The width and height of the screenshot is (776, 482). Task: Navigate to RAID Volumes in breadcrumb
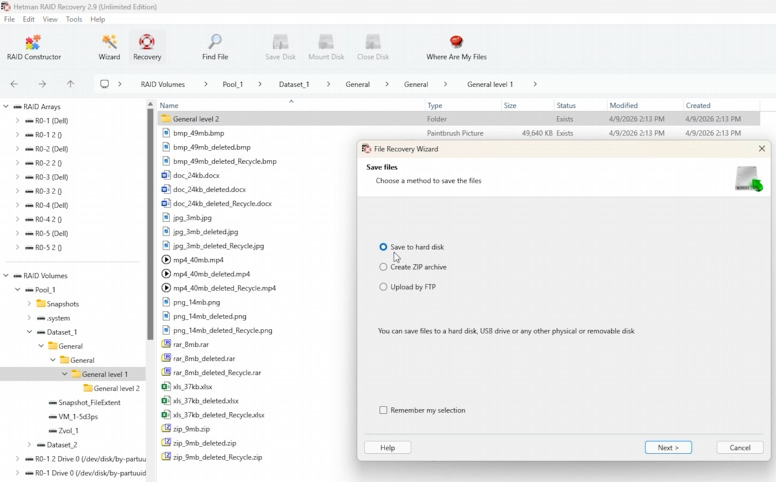point(162,84)
